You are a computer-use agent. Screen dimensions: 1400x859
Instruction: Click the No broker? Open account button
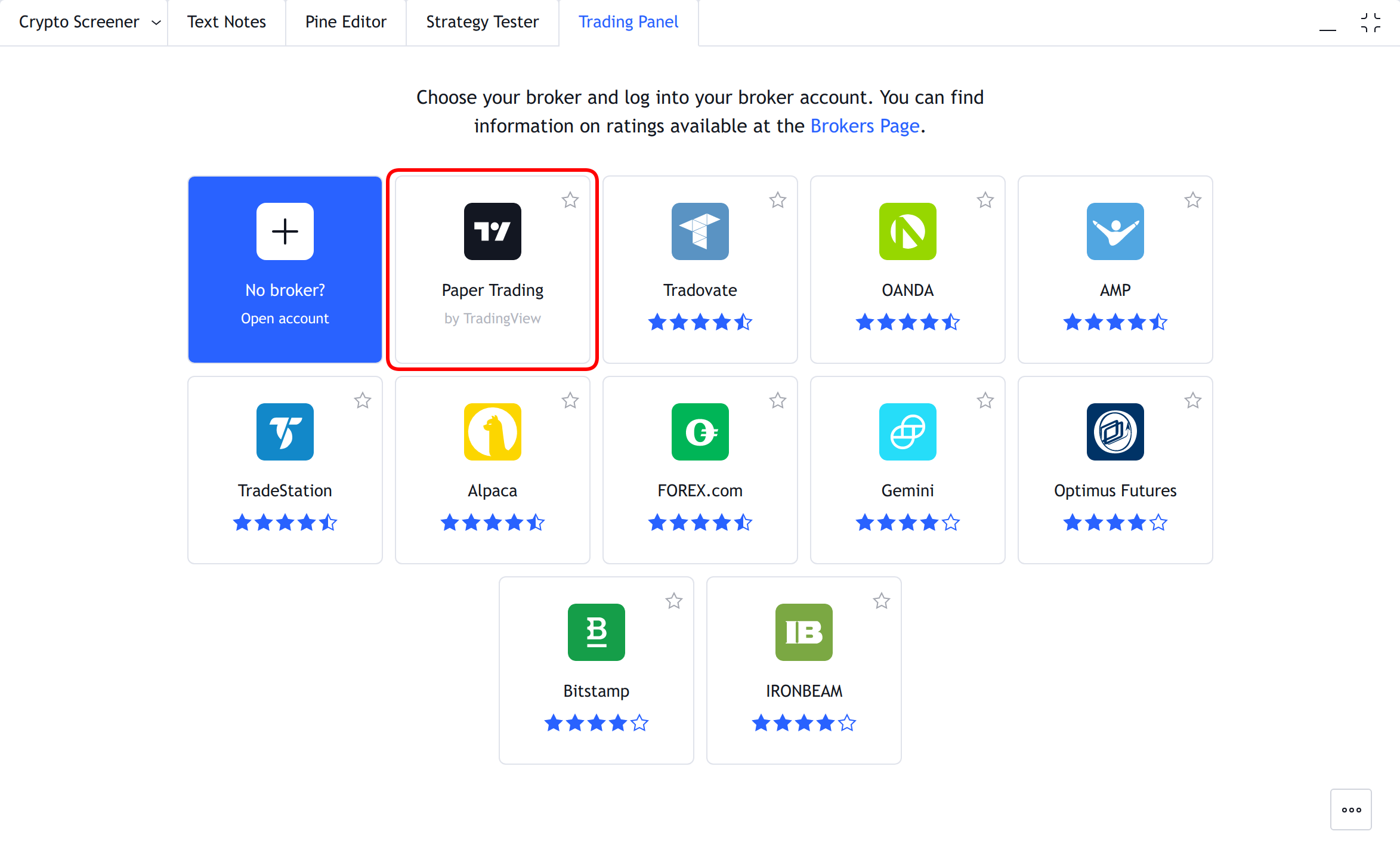click(x=285, y=270)
